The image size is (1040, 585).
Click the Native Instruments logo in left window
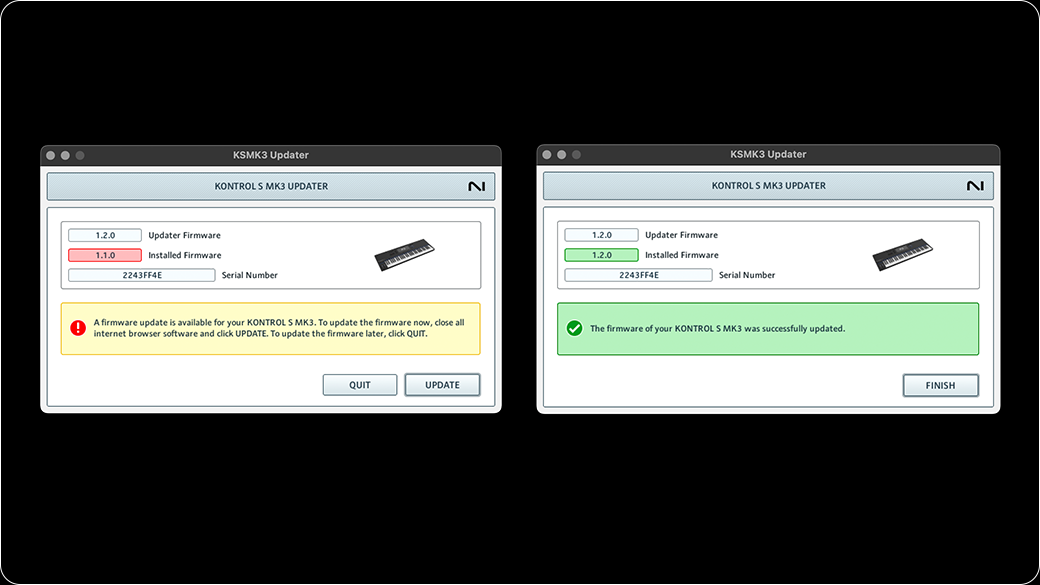(x=476, y=186)
